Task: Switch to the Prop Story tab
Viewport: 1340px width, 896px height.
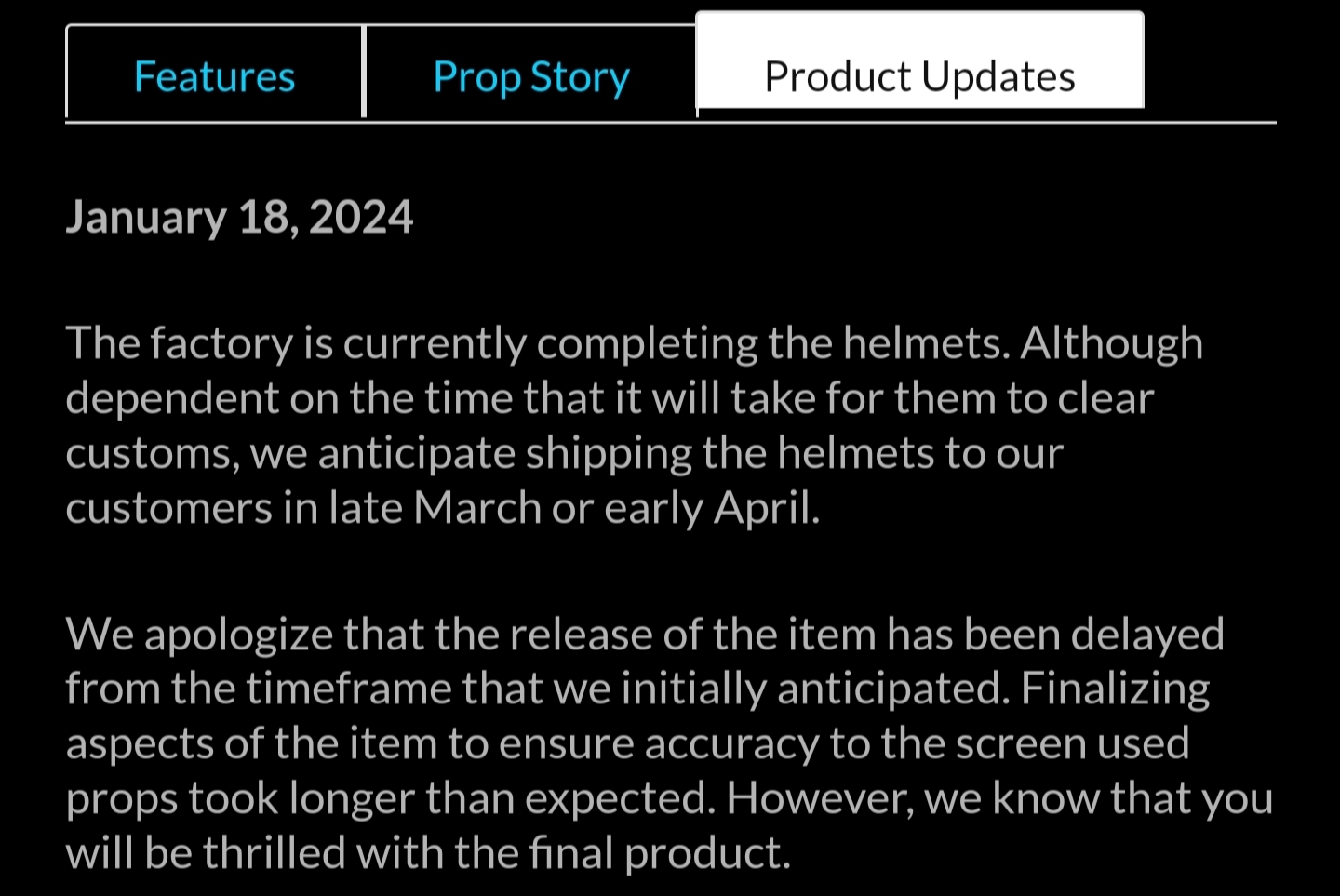Action: click(x=531, y=73)
